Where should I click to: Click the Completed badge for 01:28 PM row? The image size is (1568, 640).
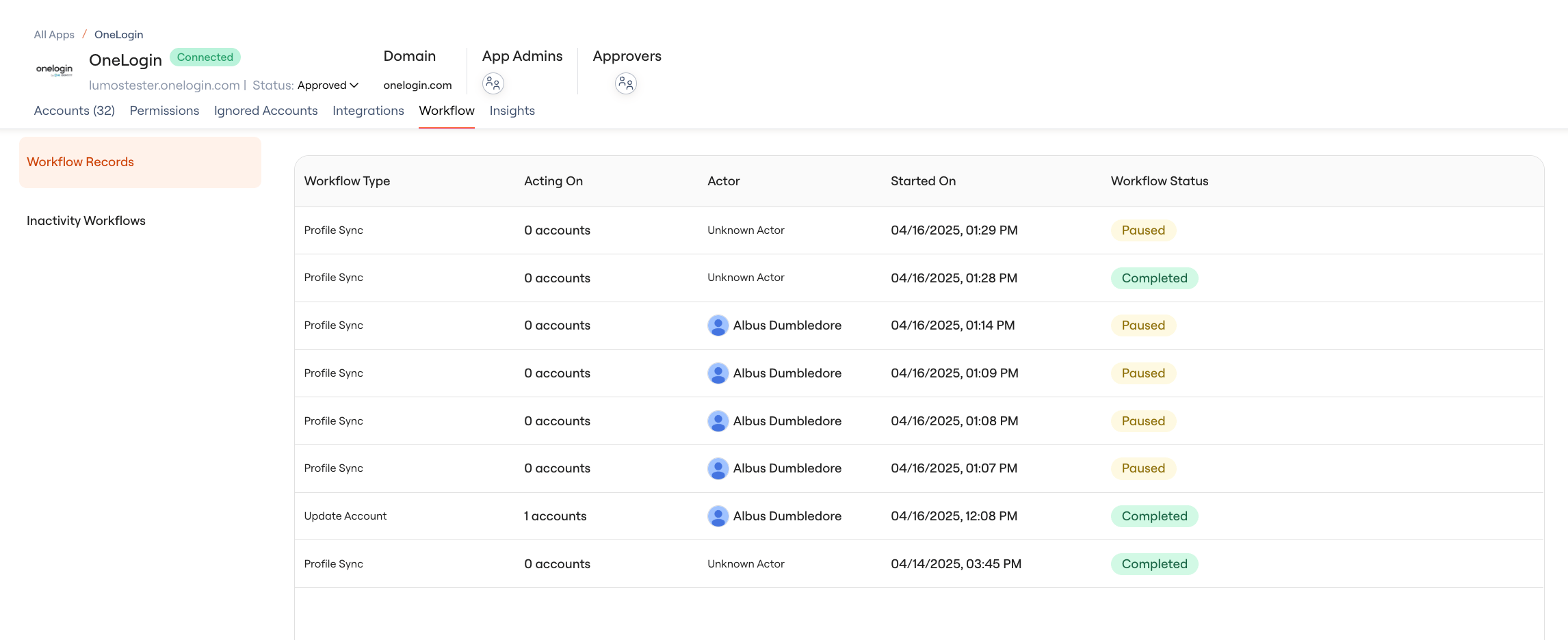1155,278
